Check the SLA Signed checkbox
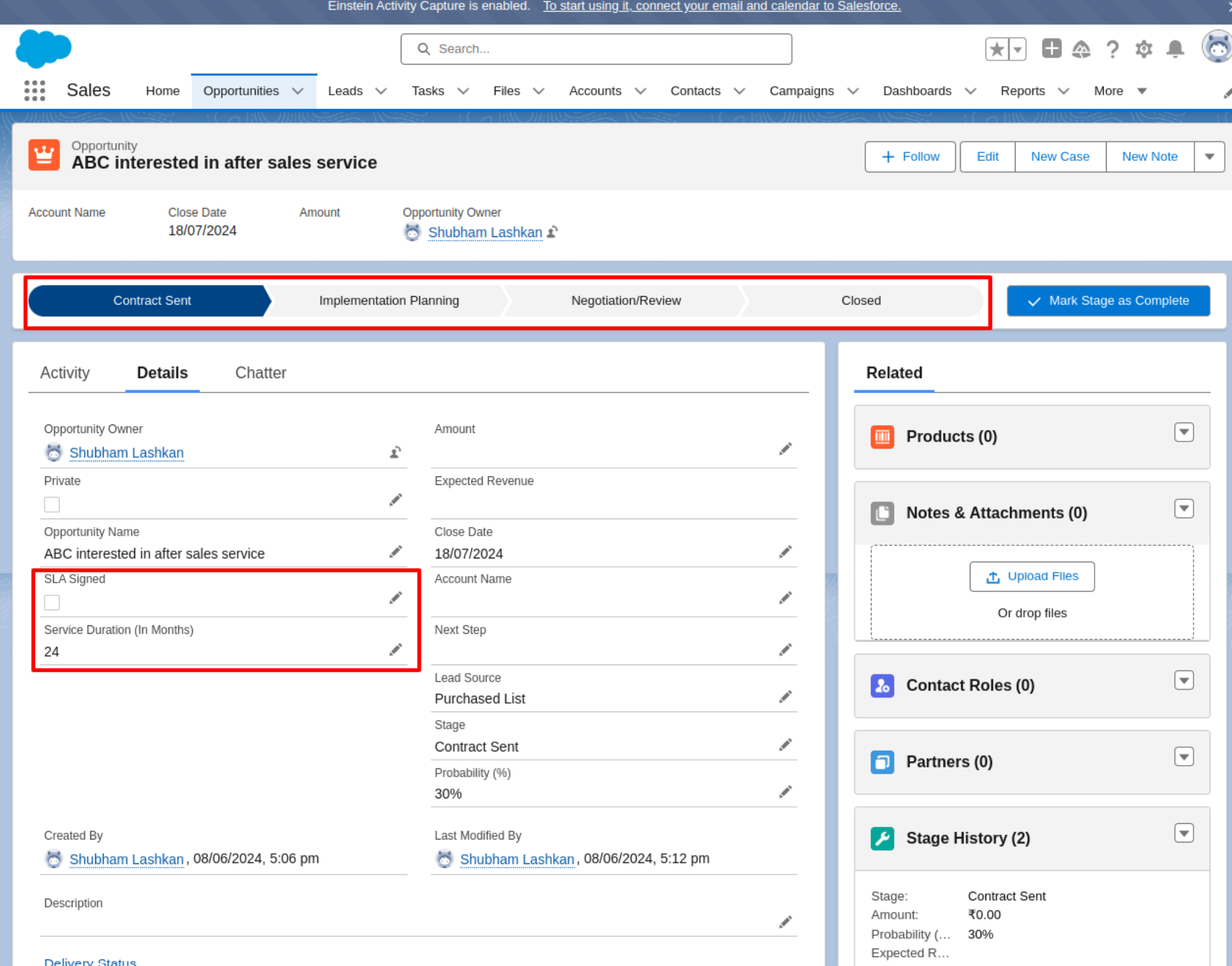 click(x=52, y=602)
